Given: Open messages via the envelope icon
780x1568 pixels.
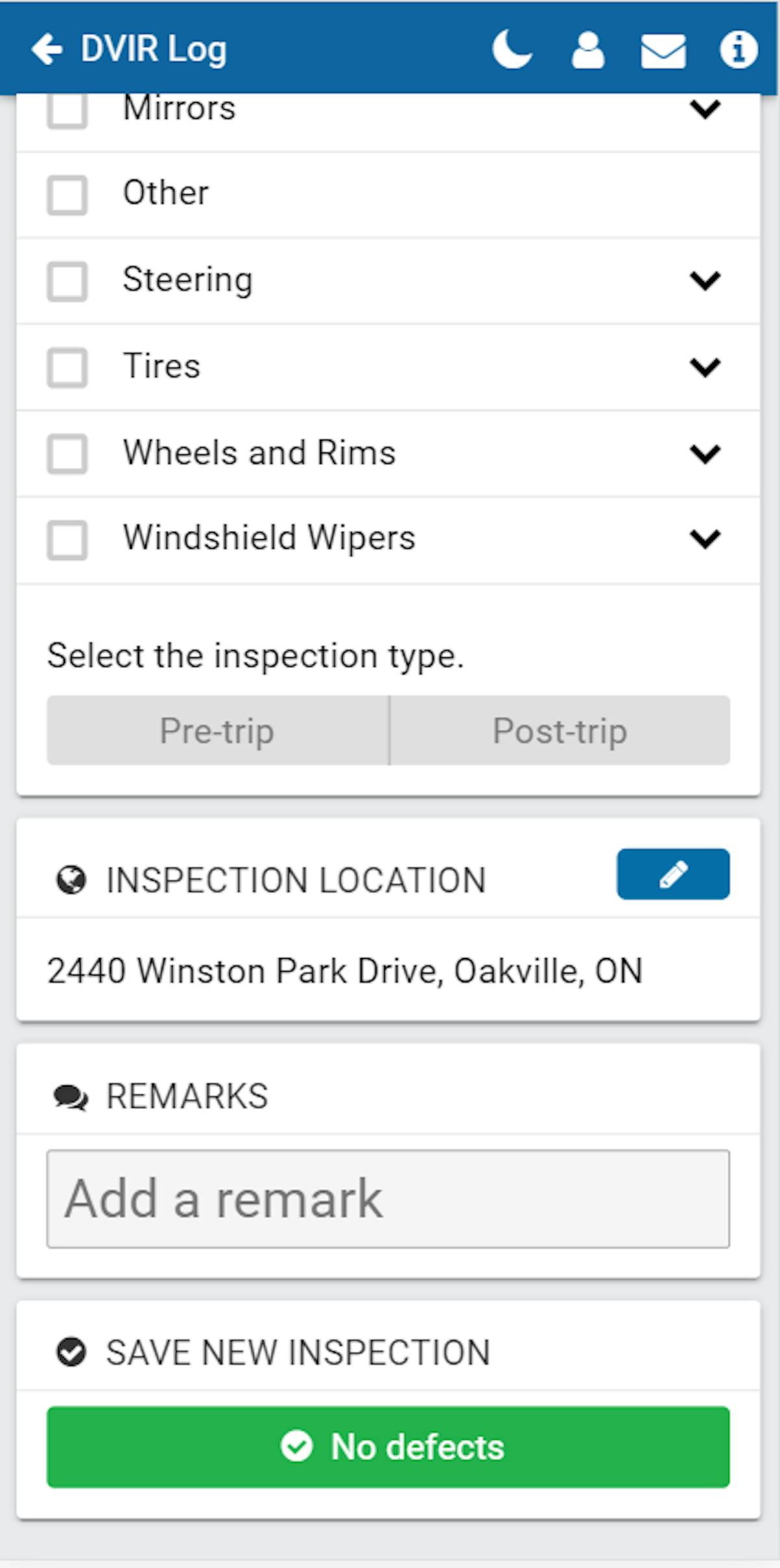Looking at the screenshot, I should pos(662,50).
